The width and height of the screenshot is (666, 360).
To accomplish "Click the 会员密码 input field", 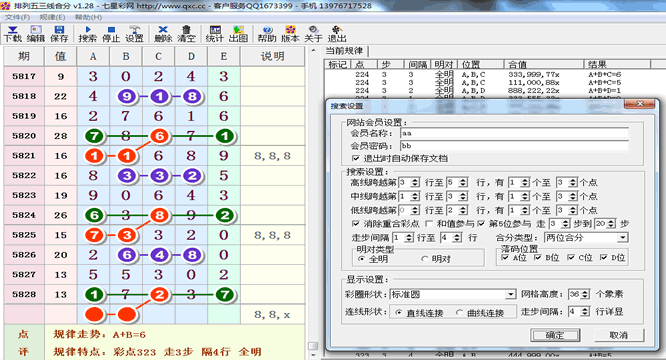I will (x=514, y=146).
